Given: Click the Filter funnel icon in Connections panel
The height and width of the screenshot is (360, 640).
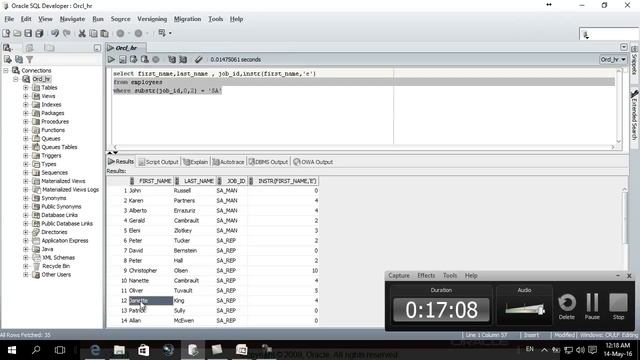Looking at the screenshot, I should pos(29,60).
